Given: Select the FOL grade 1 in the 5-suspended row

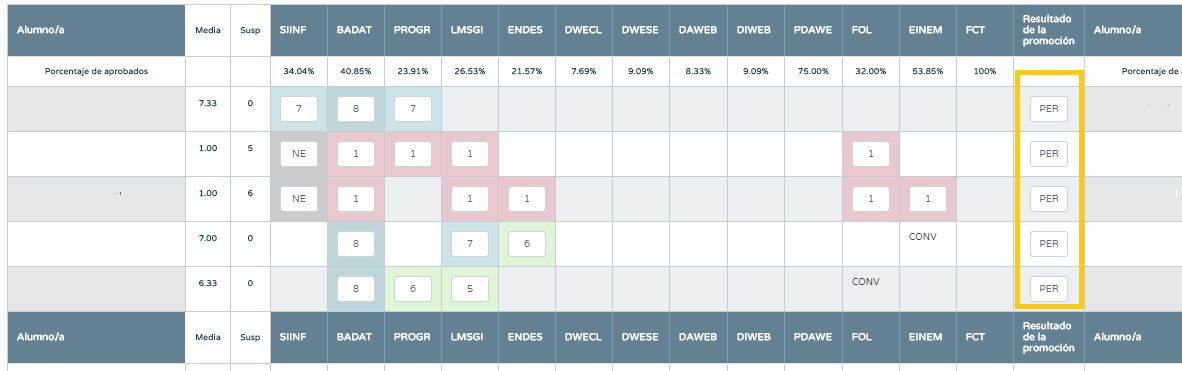Looking at the screenshot, I should point(871,154).
